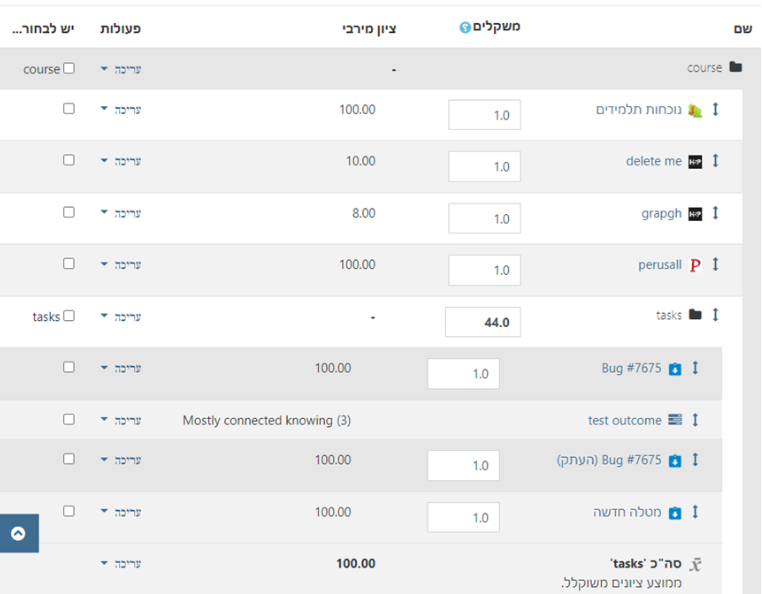This screenshot has width=762, height=594.
Task: Open עריכה dropdown for delete me row
Action: point(120,161)
